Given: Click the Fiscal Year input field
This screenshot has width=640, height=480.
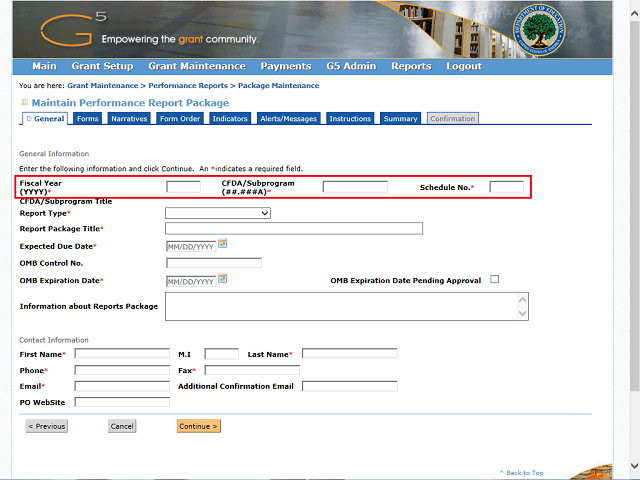Looking at the screenshot, I should (x=183, y=187).
